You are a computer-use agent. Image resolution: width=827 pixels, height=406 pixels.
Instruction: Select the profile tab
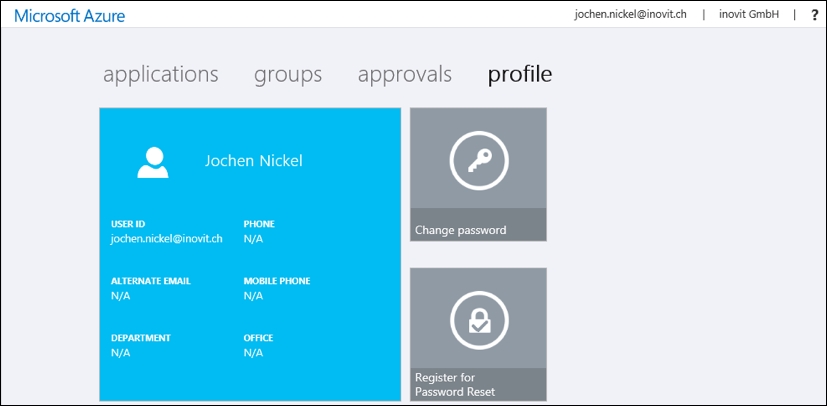click(520, 74)
